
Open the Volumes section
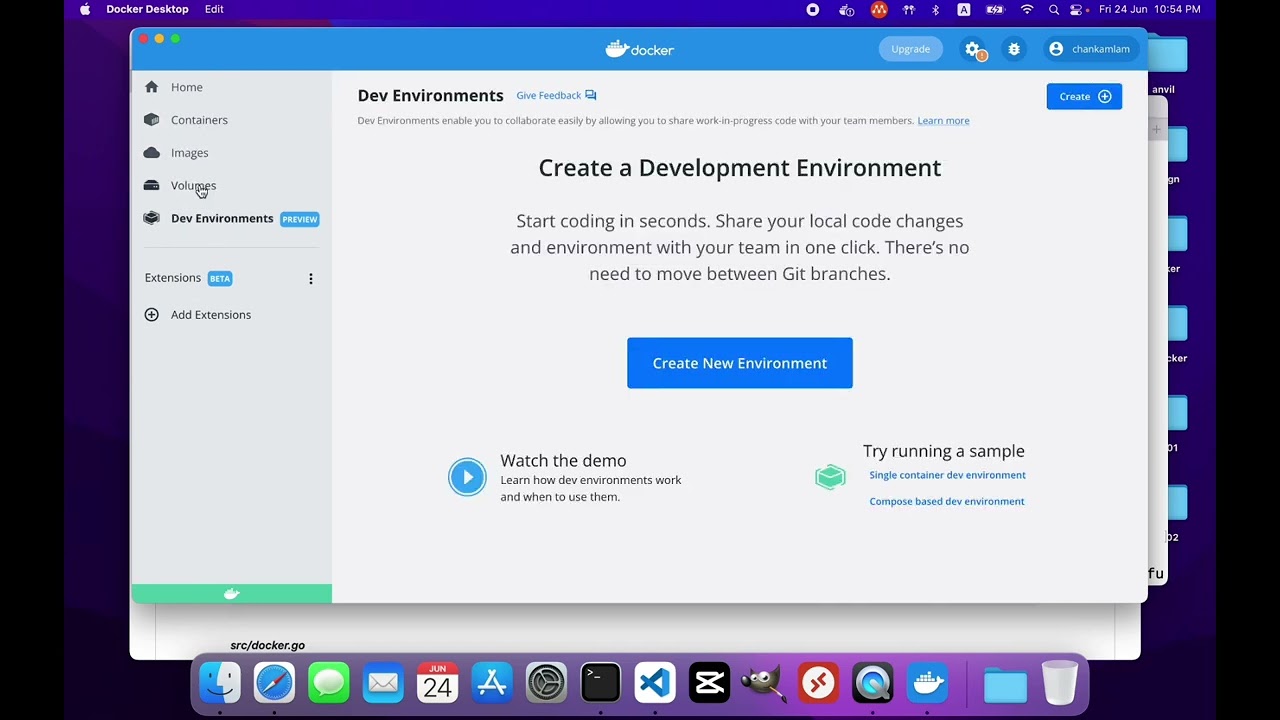pos(231,185)
